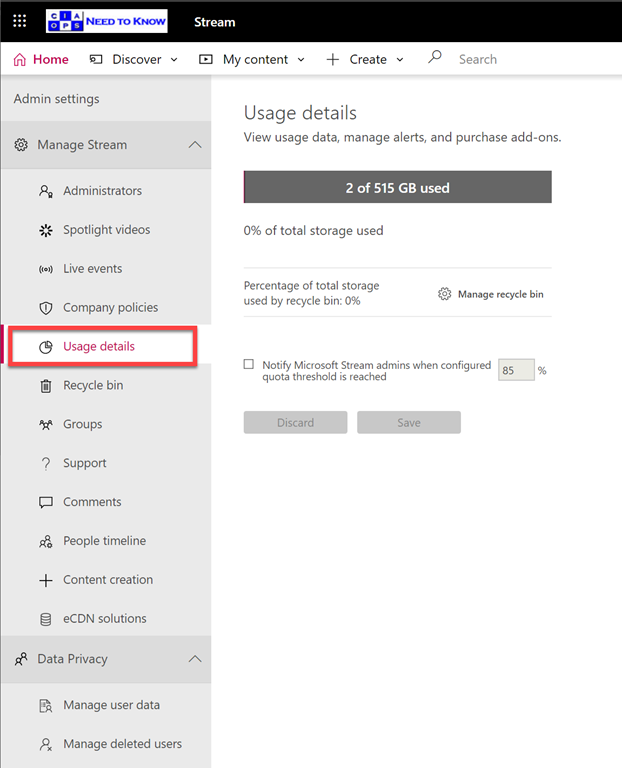Open the Create dropdown menu
The image size is (622, 768).
[x=365, y=60]
